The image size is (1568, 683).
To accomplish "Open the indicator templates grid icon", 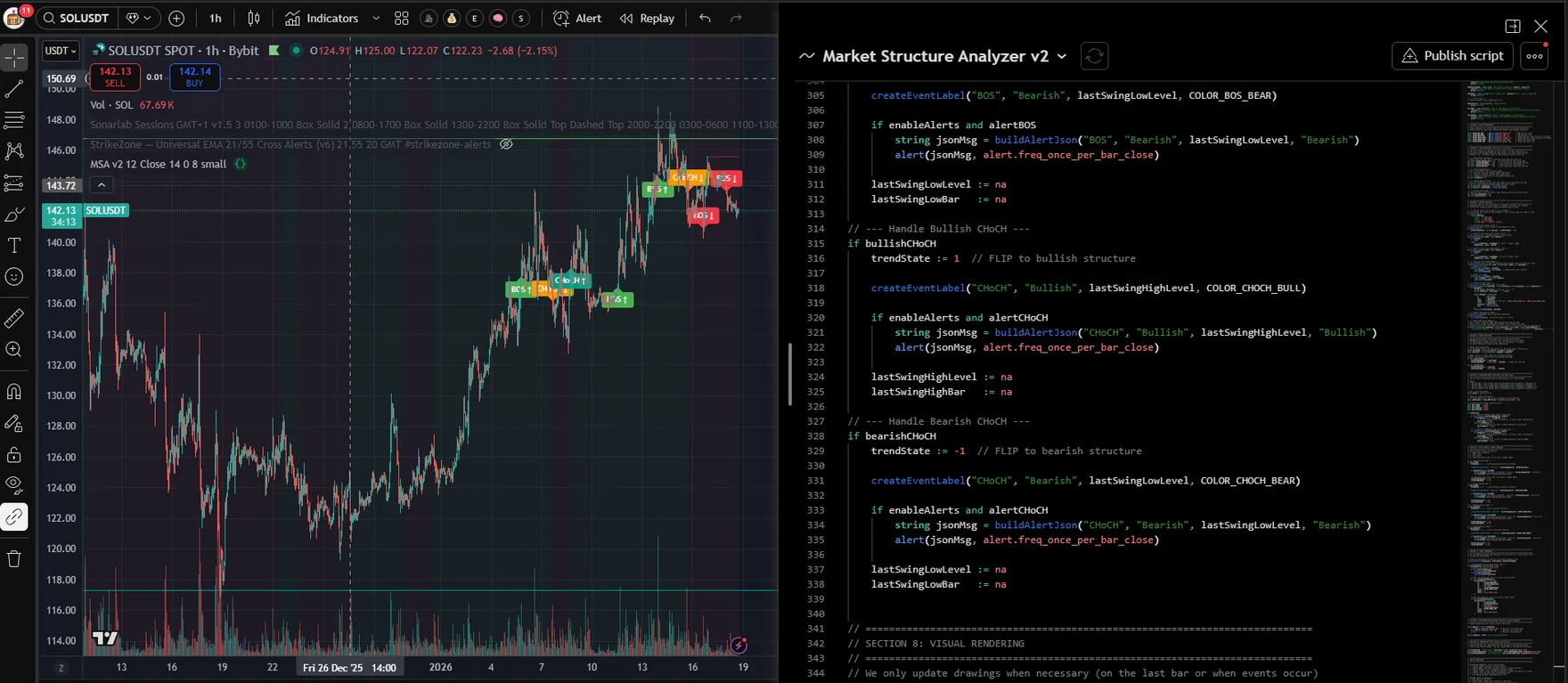I will click(402, 18).
